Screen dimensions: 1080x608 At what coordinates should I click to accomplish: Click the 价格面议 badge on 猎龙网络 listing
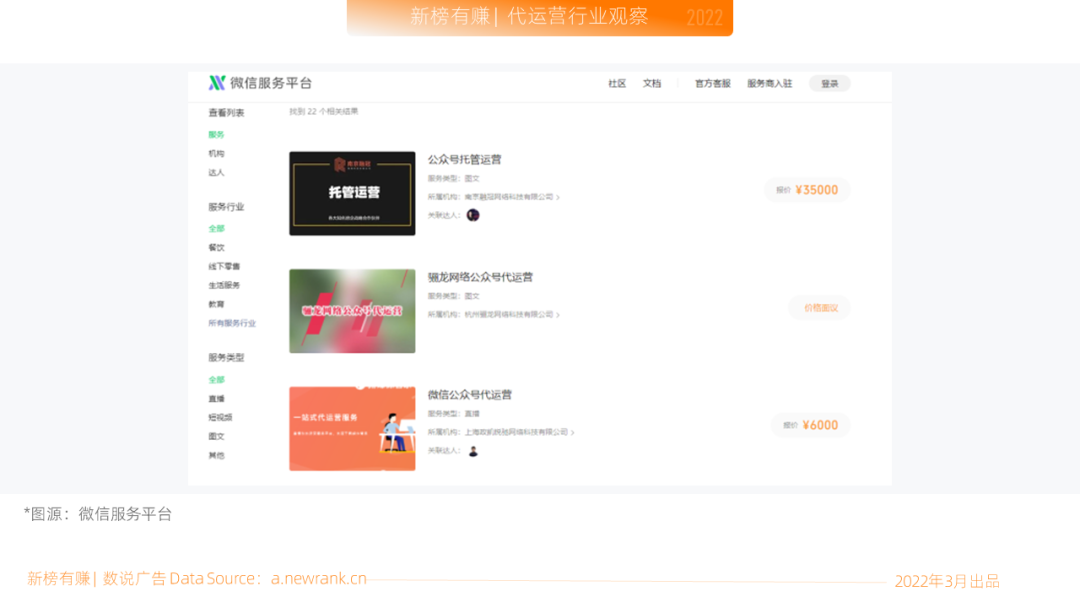pos(818,307)
